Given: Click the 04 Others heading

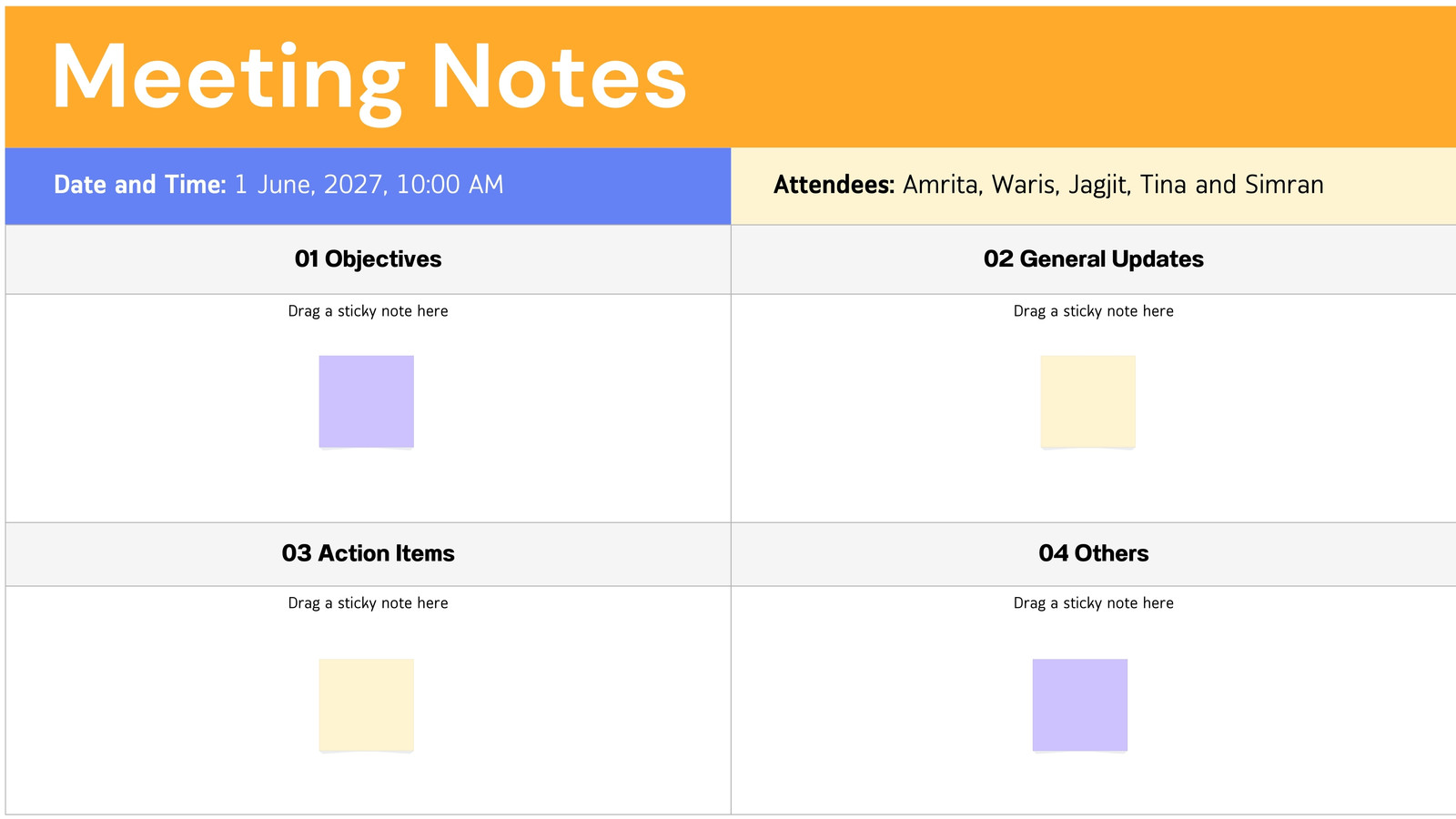Looking at the screenshot, I should (x=1093, y=553).
